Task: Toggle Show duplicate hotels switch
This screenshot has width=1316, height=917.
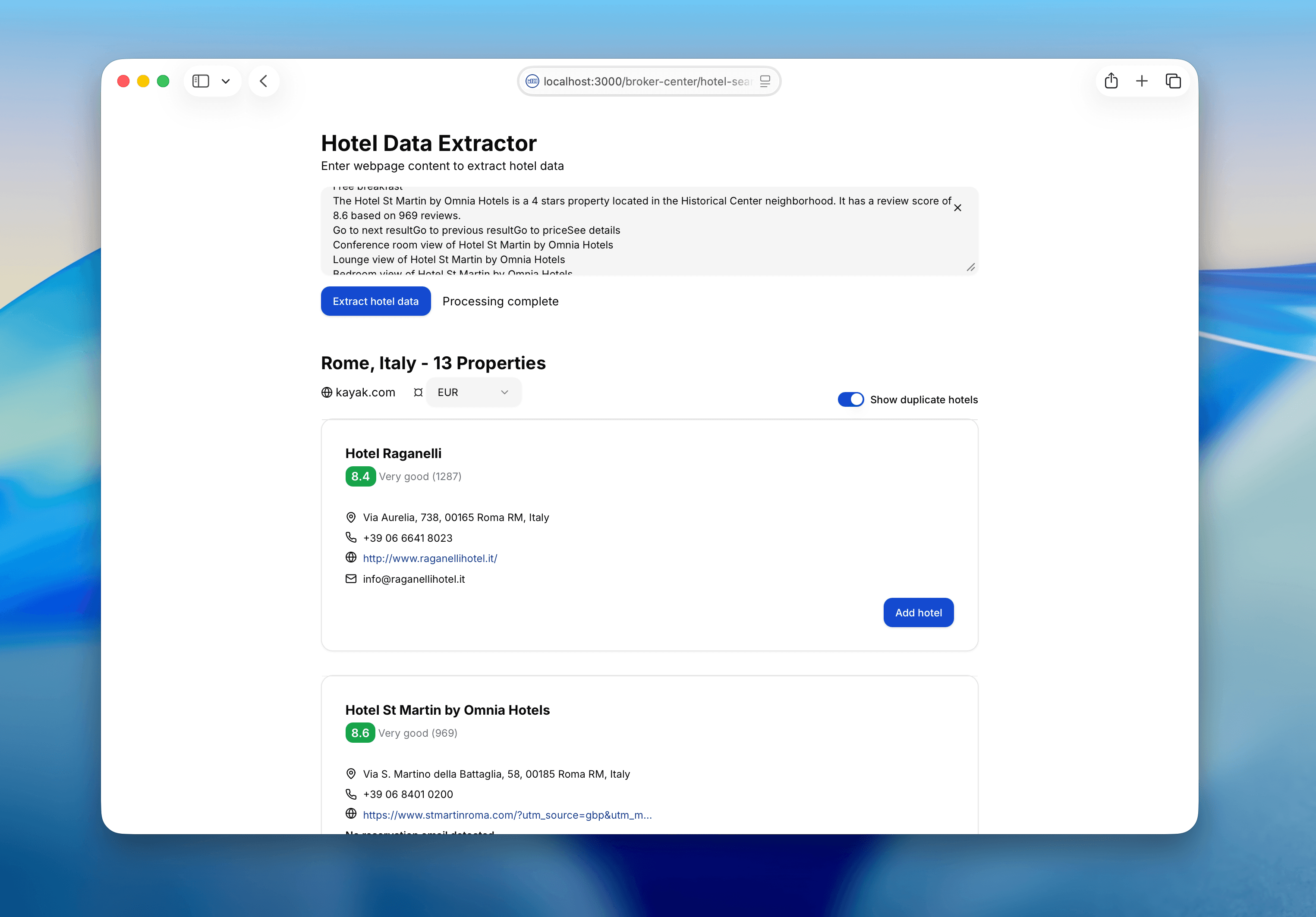Action: 850,399
